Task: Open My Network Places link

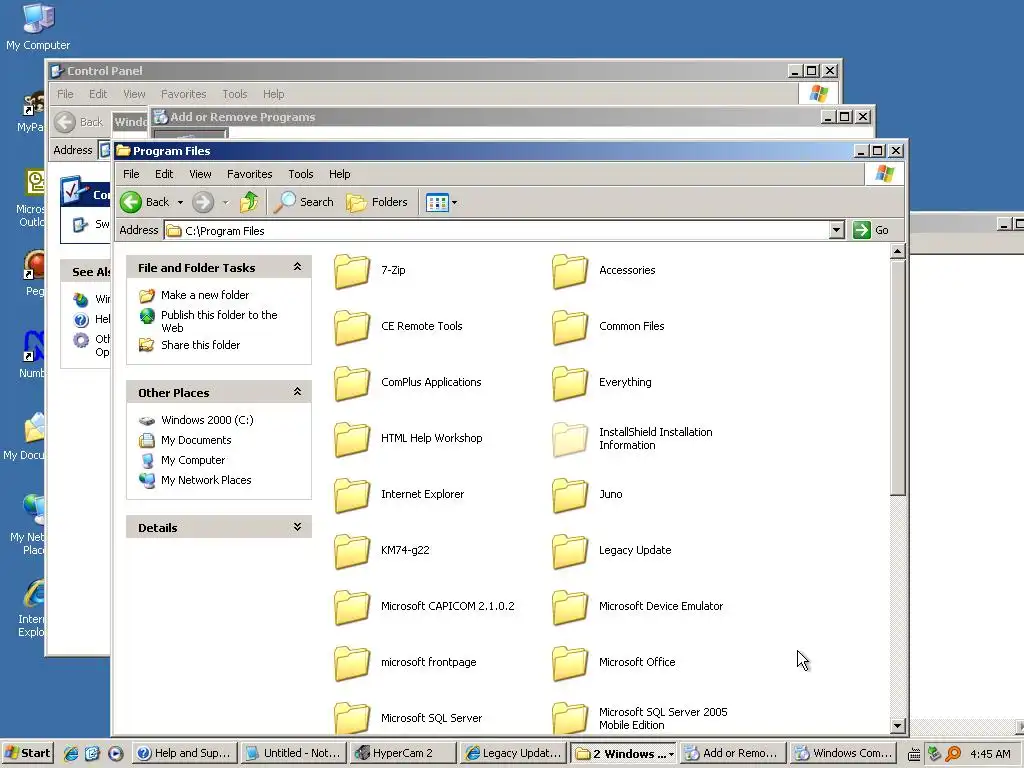Action: (x=206, y=480)
